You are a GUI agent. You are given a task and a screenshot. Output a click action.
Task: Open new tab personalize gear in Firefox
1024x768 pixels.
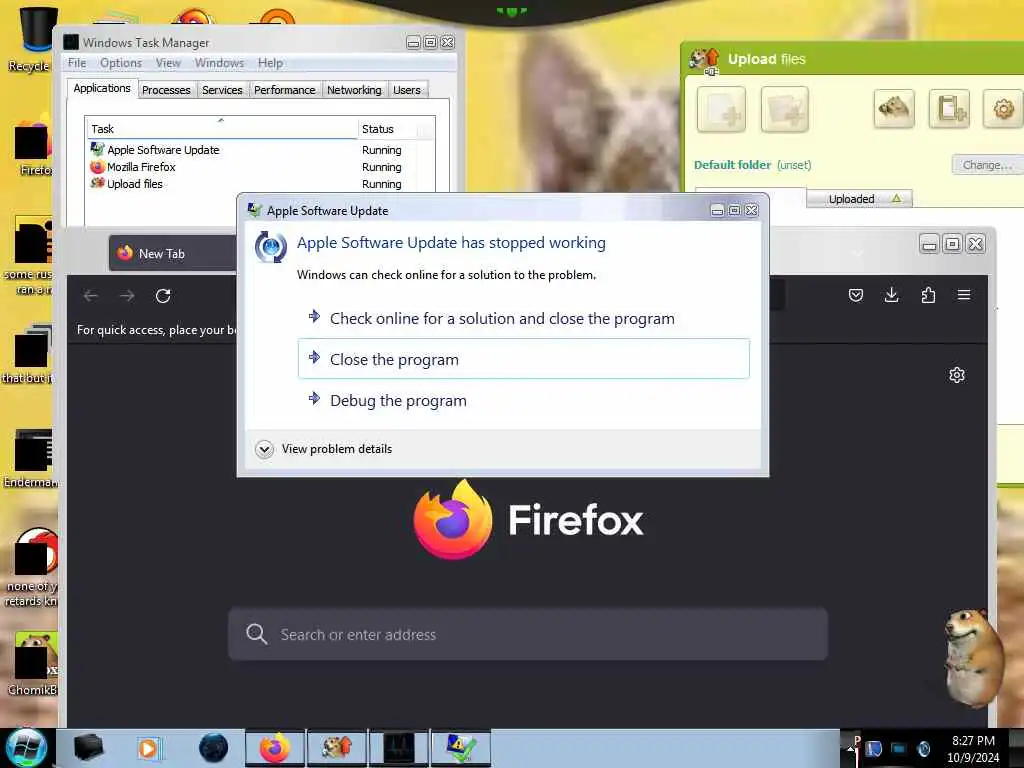(x=957, y=375)
